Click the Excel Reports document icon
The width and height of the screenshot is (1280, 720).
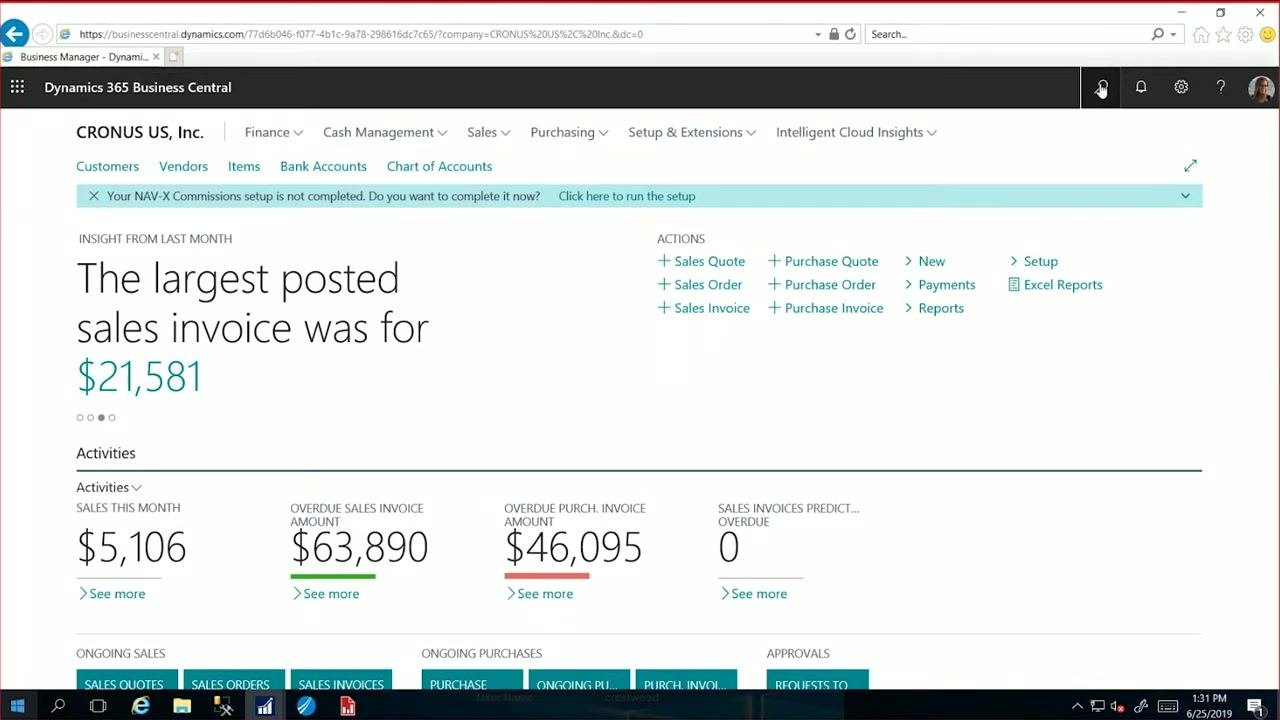(x=1014, y=285)
